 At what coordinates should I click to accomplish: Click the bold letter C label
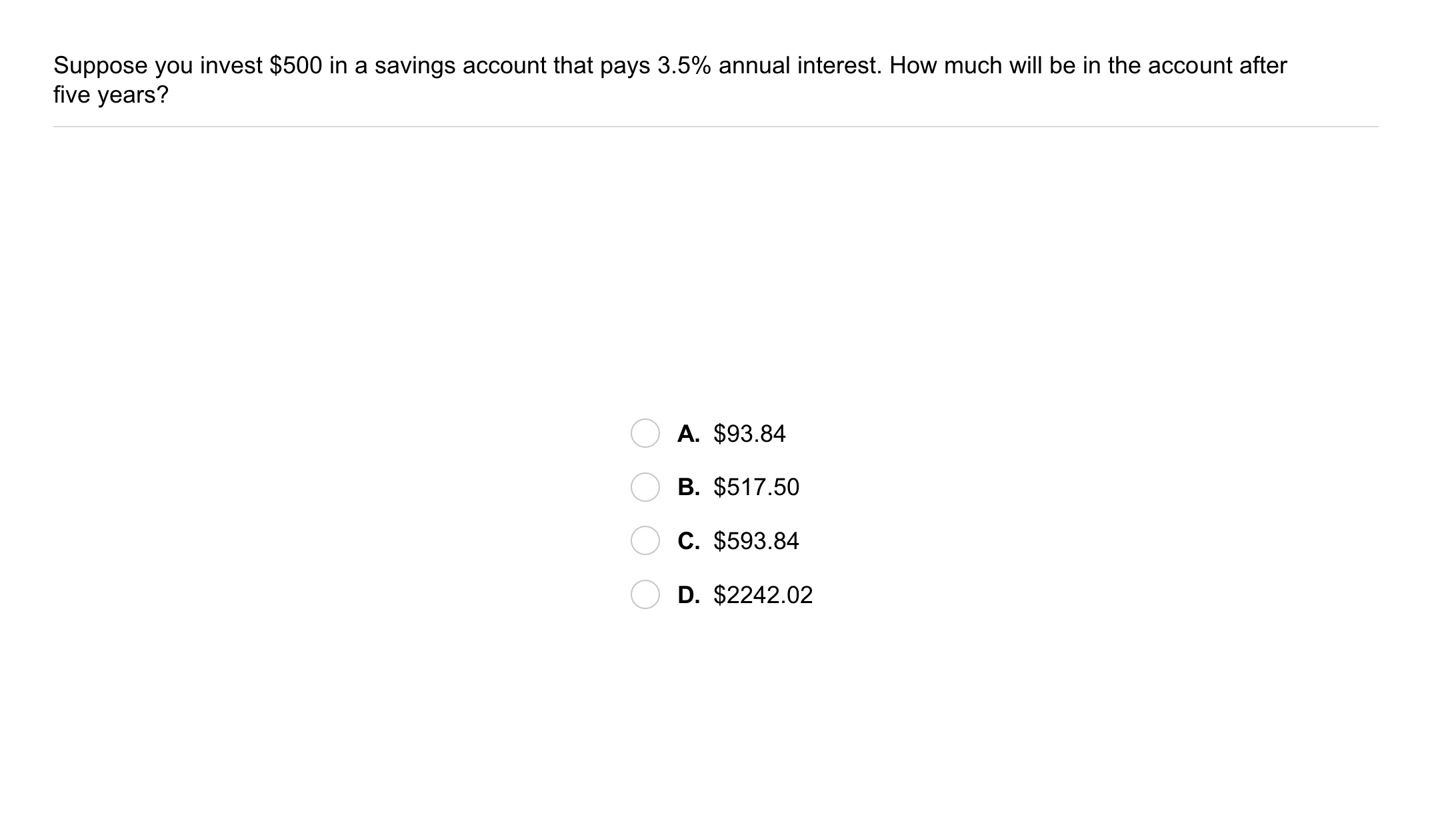click(688, 540)
